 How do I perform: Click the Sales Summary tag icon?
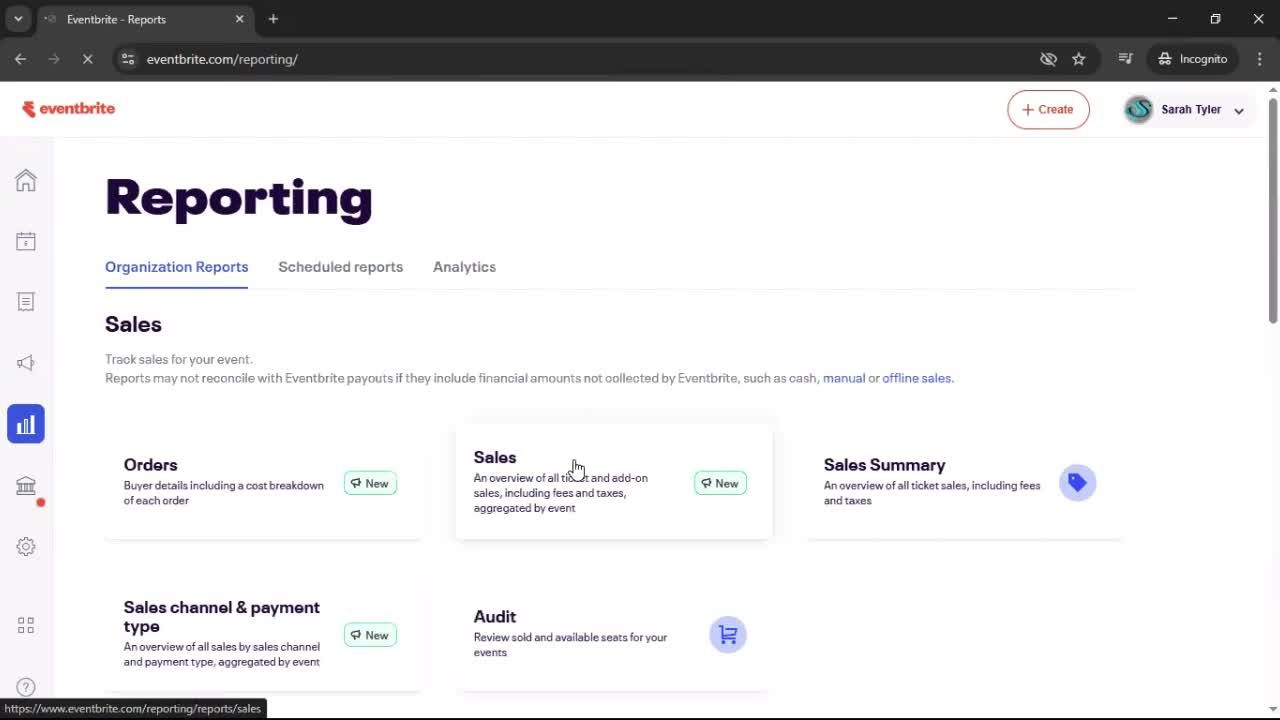(x=1077, y=482)
